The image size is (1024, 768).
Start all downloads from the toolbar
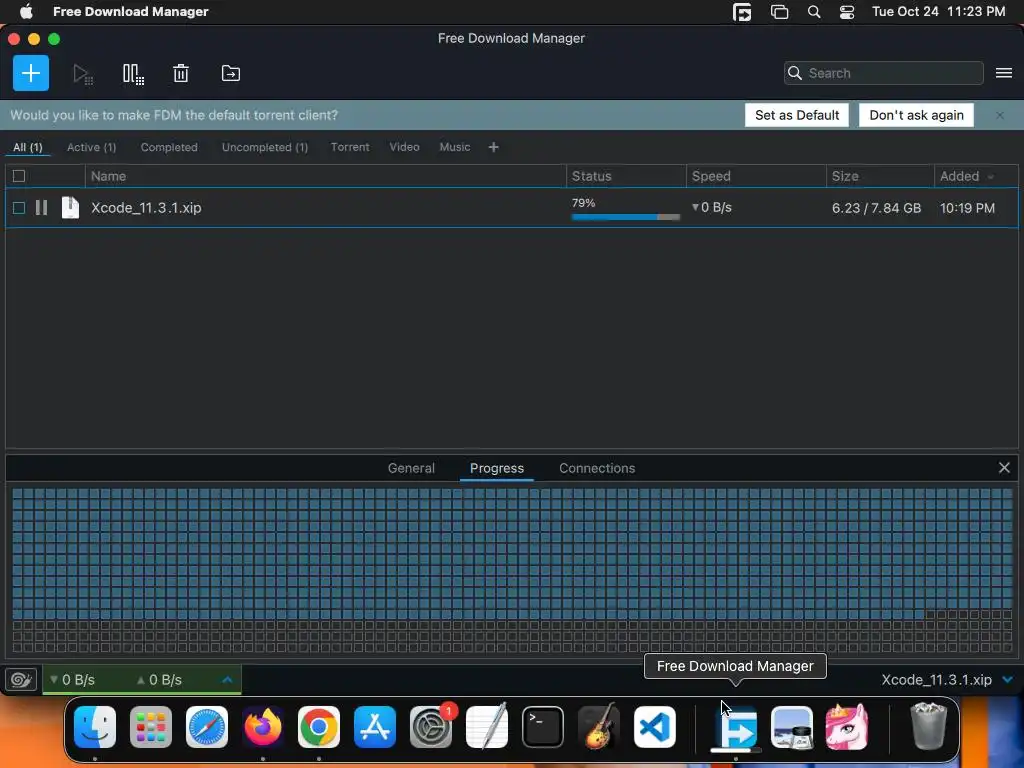(x=82, y=74)
